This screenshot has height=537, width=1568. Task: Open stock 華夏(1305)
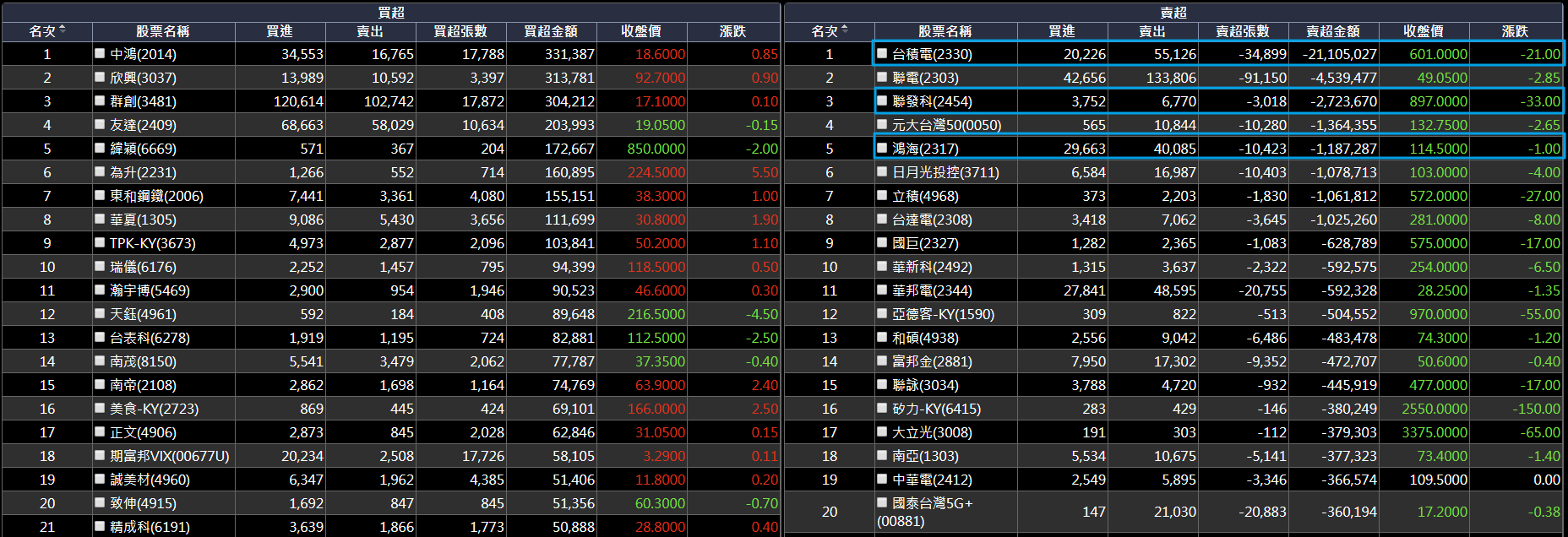click(143, 220)
